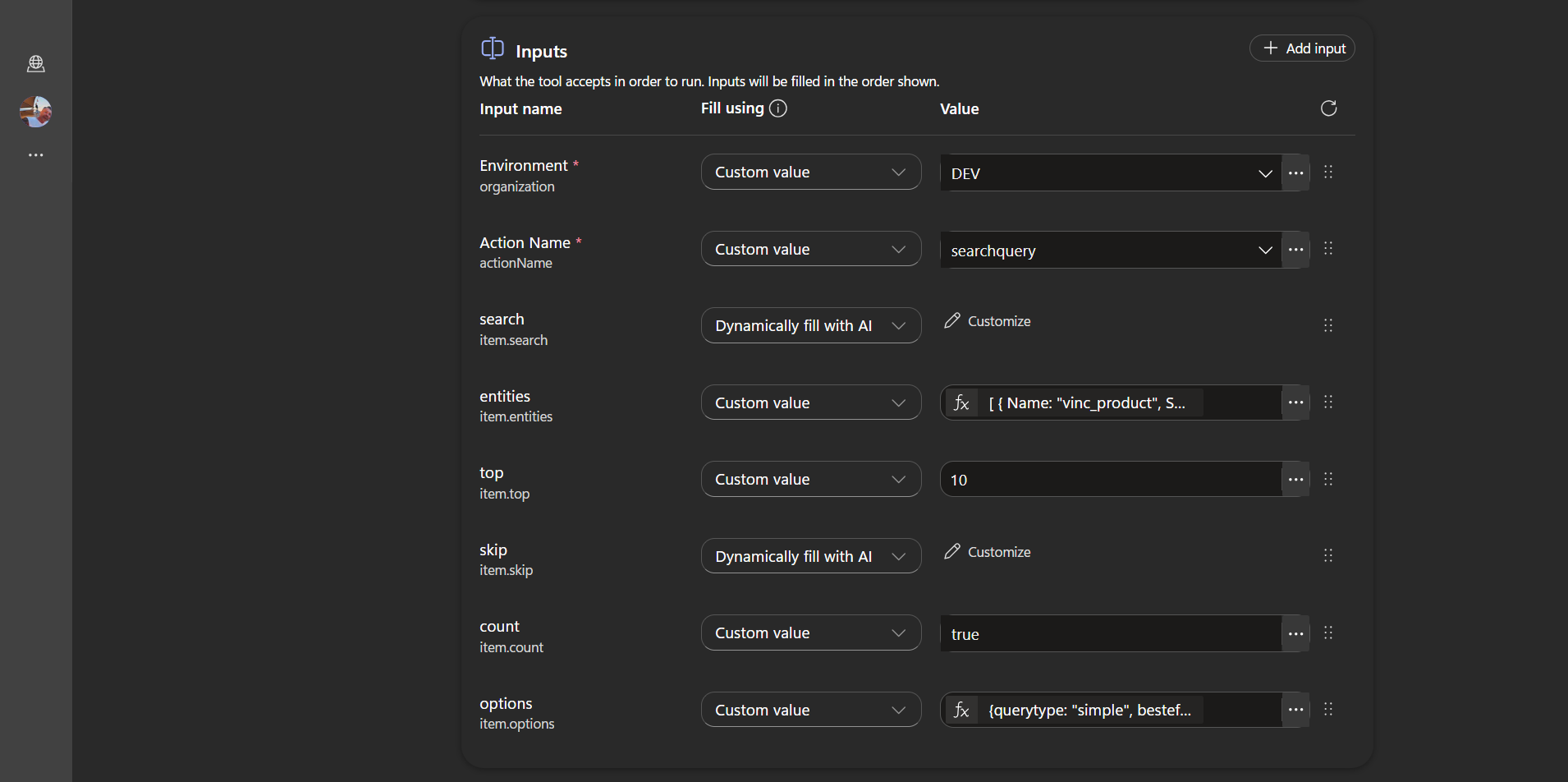The image size is (1568, 782).
Task: Open the Fill using dropdown for entities
Action: point(811,402)
